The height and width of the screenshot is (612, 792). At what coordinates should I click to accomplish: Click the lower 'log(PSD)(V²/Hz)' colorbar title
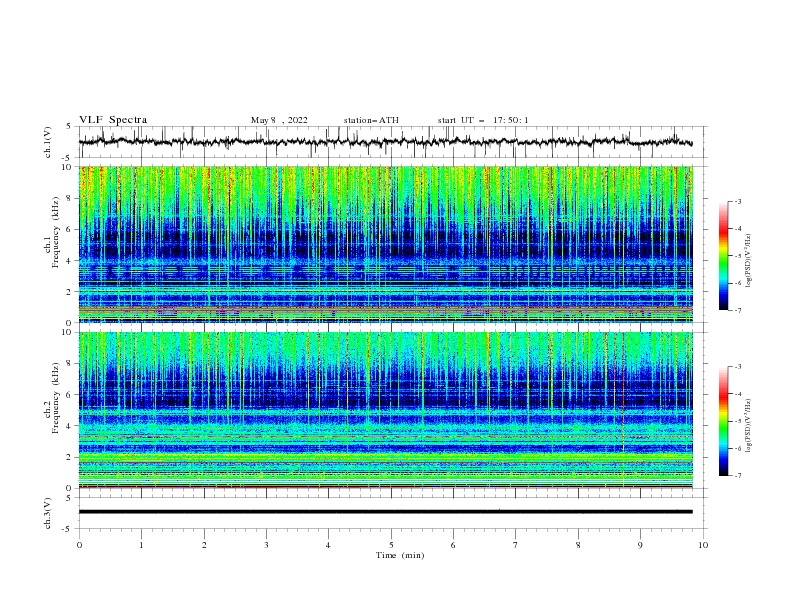(x=749, y=426)
